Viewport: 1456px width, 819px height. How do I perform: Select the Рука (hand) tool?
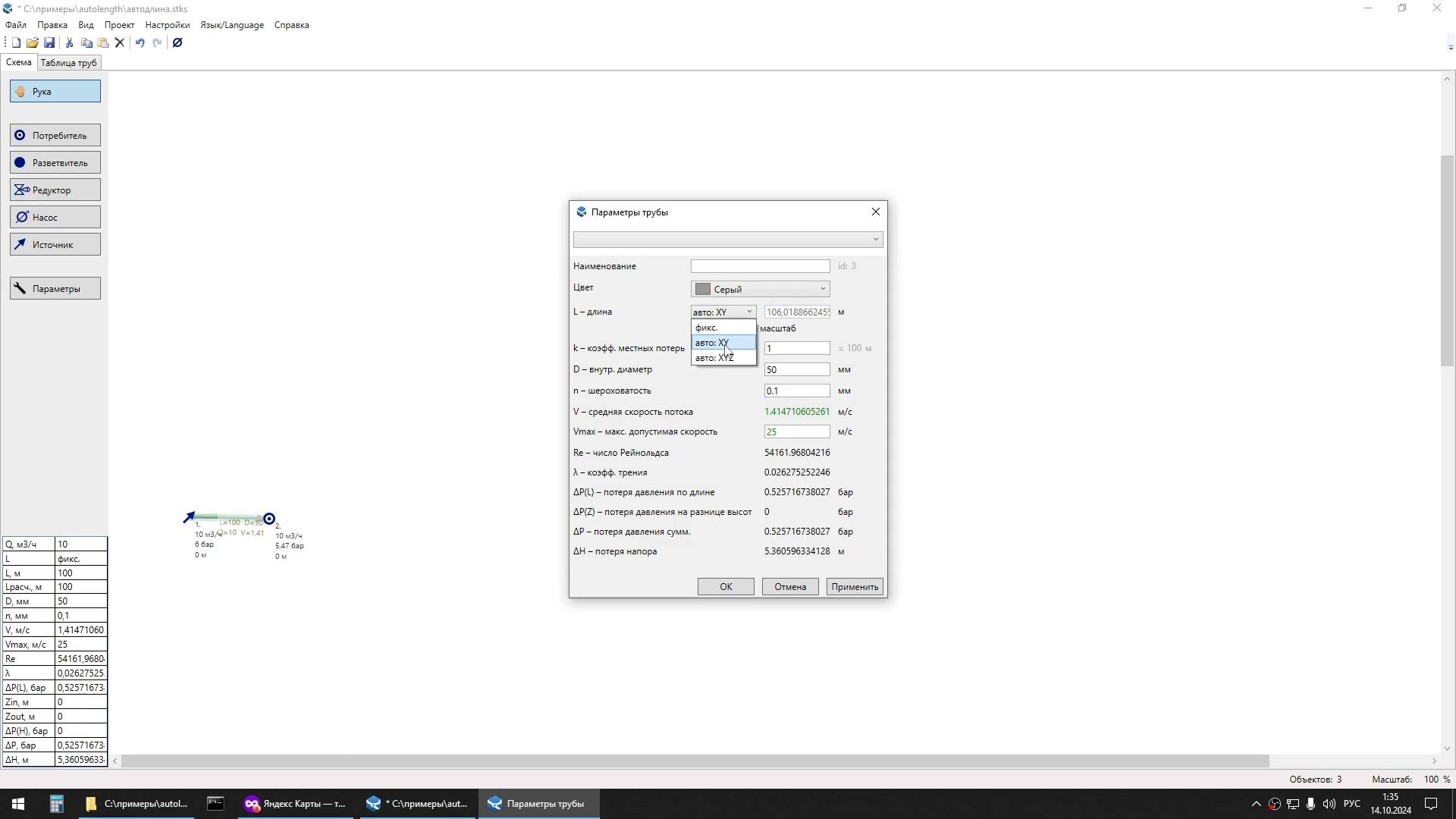[x=55, y=92]
